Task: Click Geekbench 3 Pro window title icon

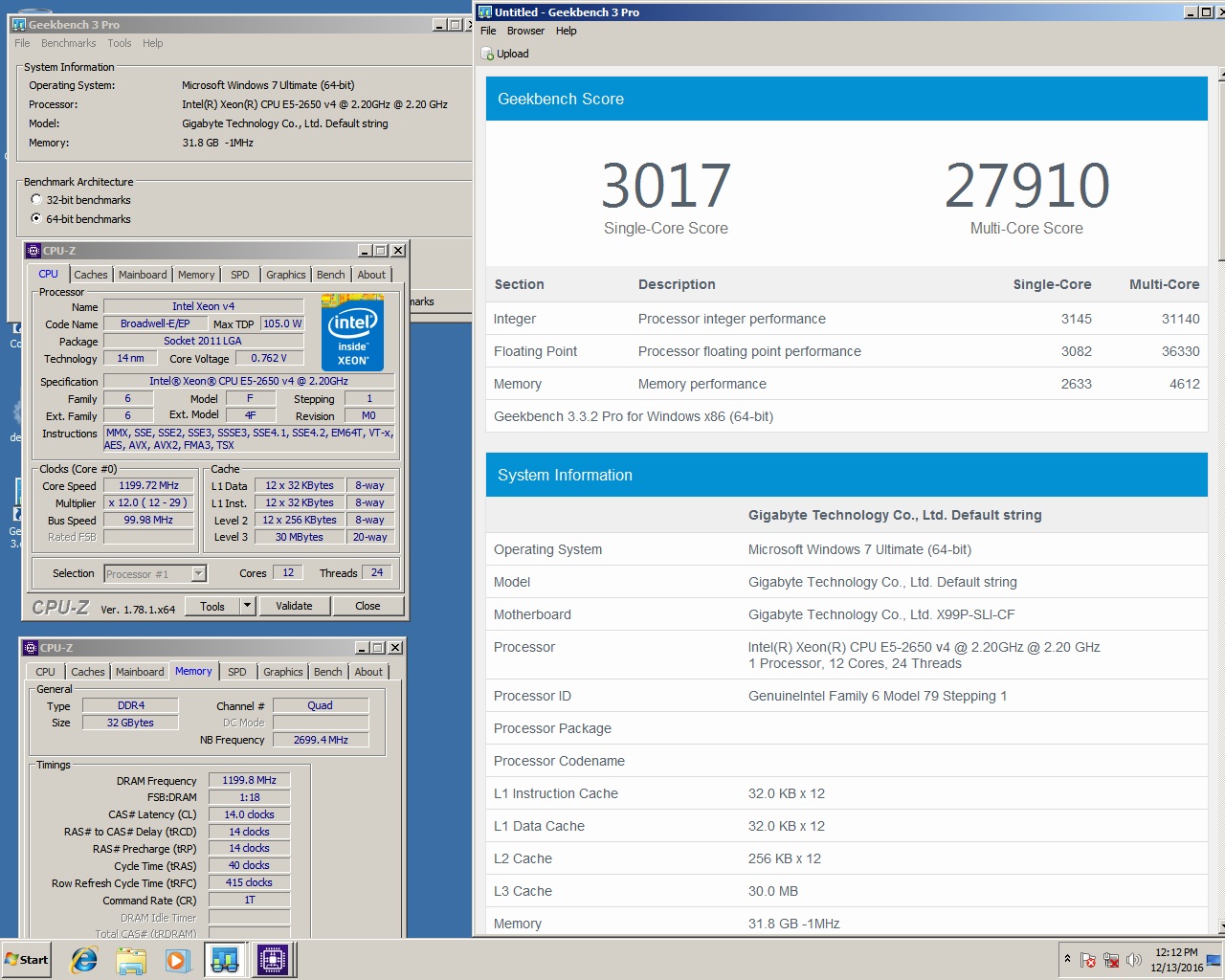Action: pos(19,25)
